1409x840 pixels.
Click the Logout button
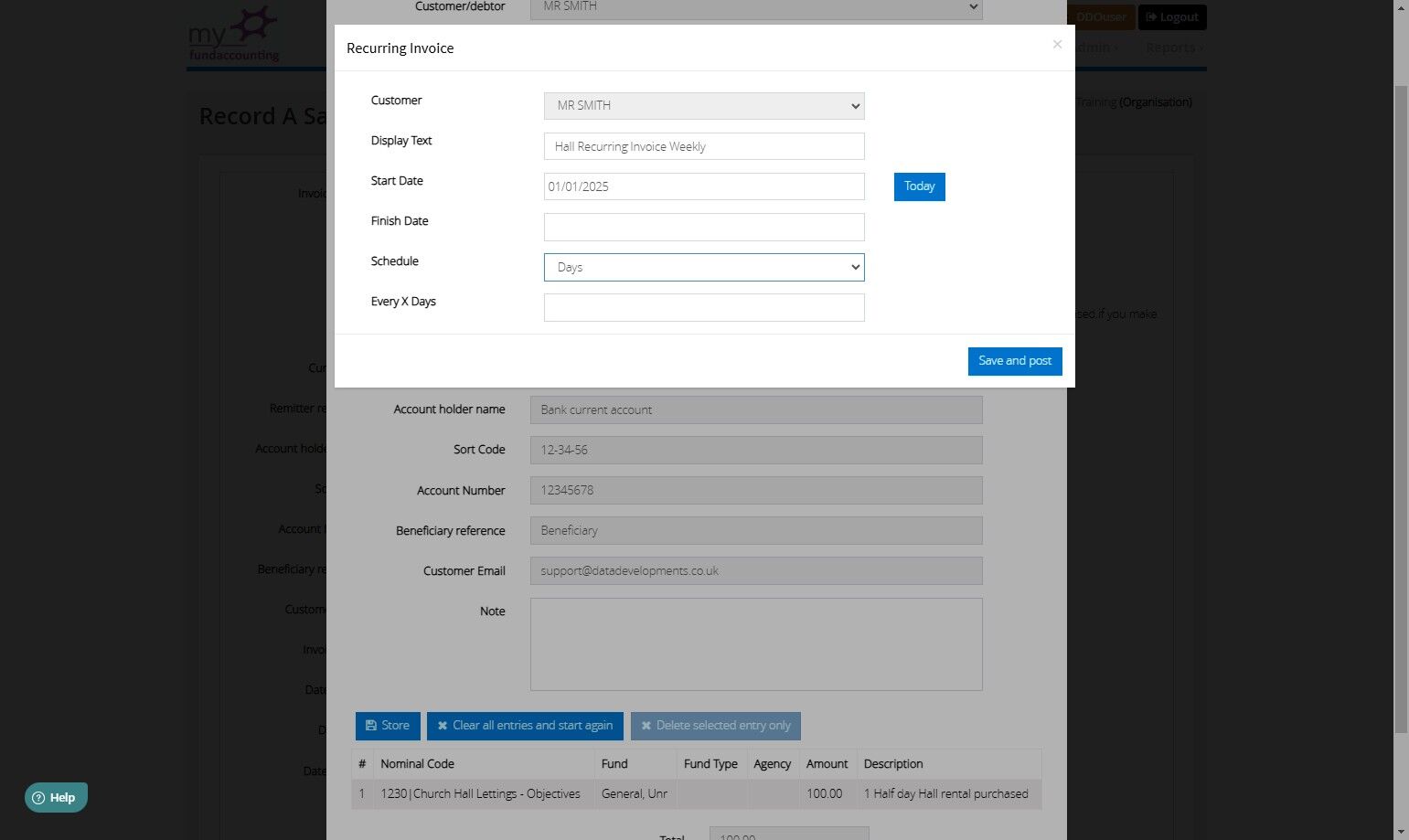1172,17
